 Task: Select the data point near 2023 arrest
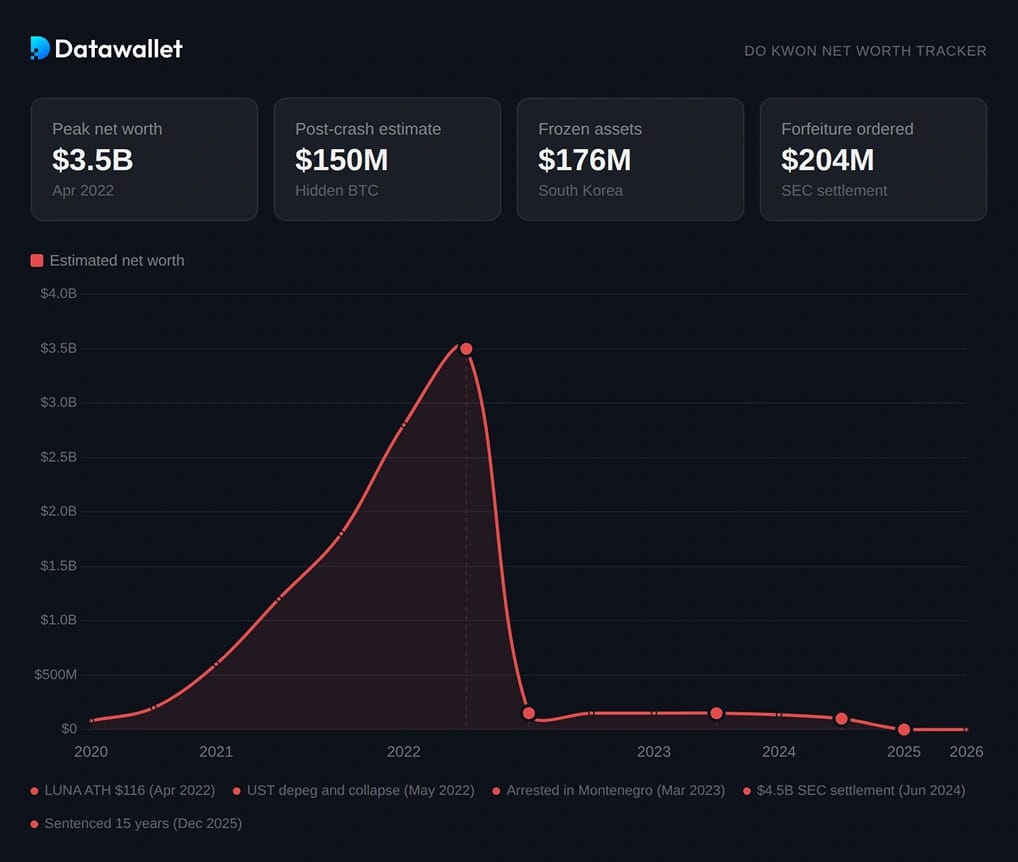tap(716, 713)
